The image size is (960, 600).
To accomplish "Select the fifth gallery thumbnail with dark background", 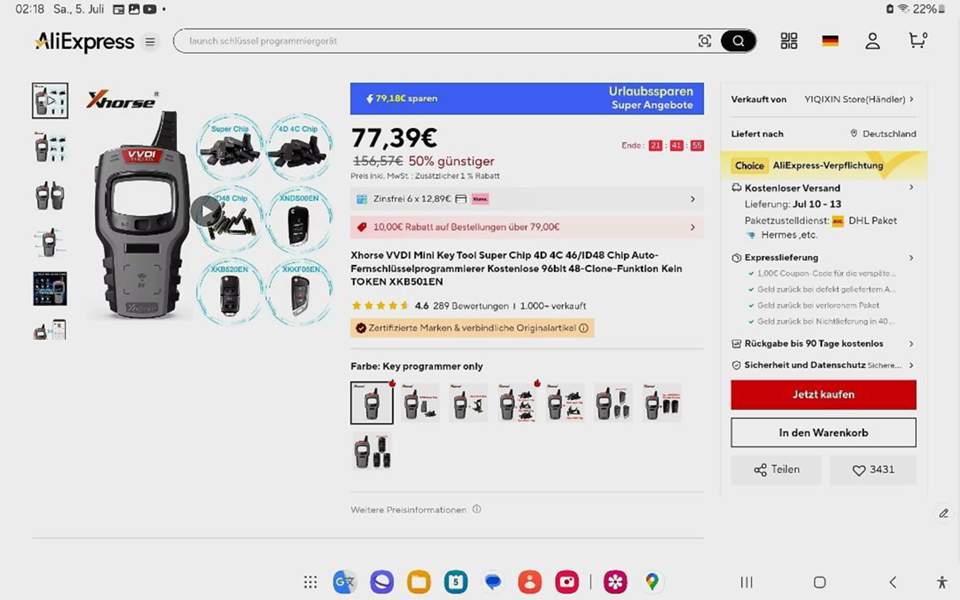I will pyautogui.click(x=50, y=288).
